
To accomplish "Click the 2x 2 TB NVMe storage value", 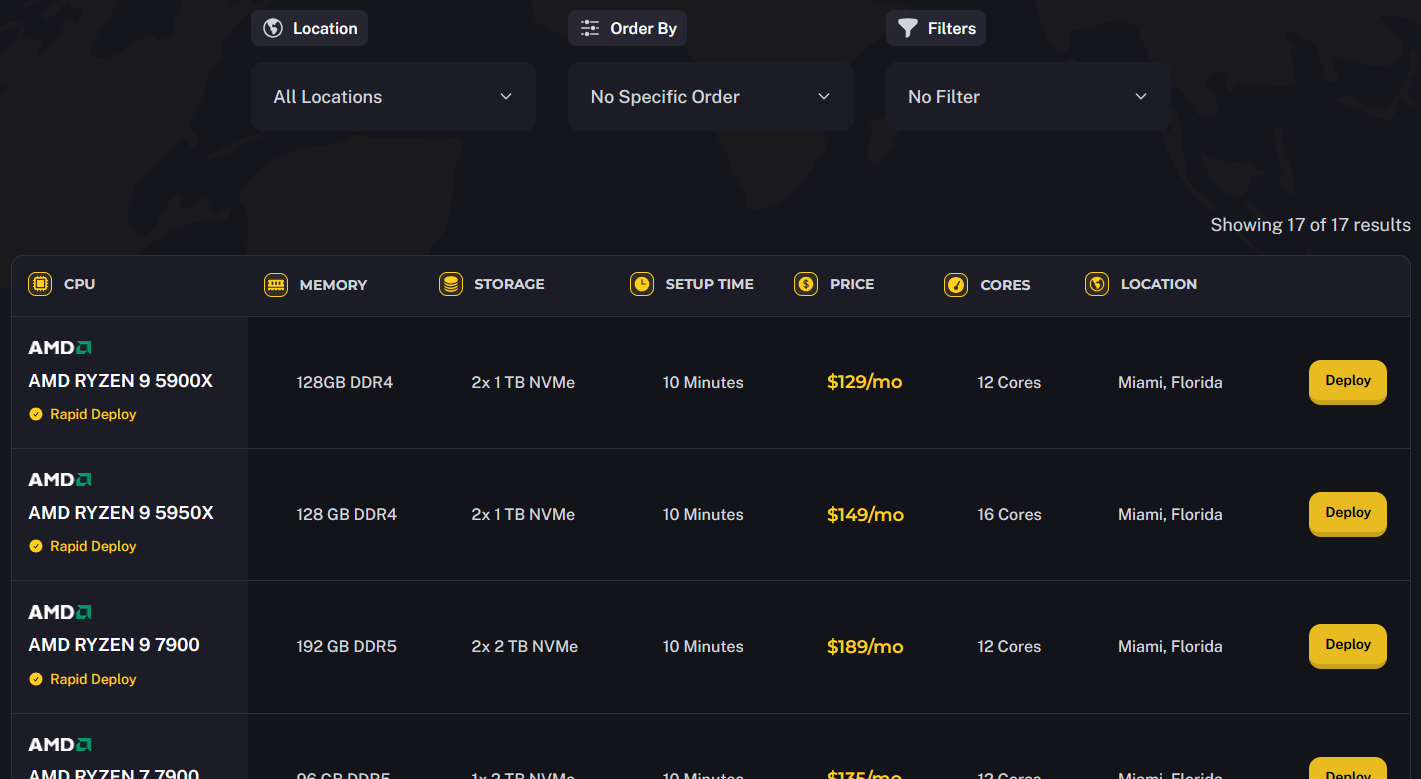I will 525,646.
